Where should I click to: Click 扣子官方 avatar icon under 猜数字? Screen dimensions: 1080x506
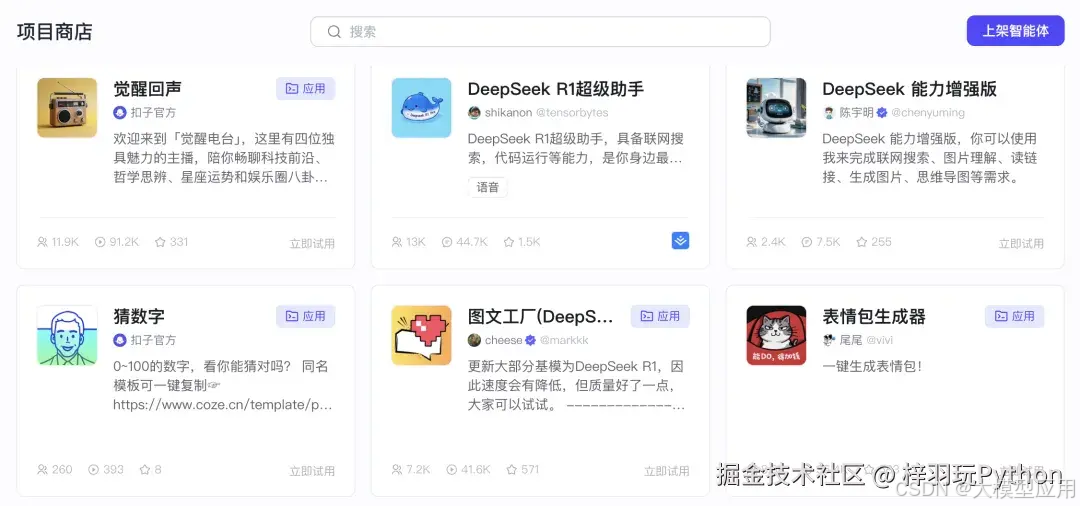point(120,340)
